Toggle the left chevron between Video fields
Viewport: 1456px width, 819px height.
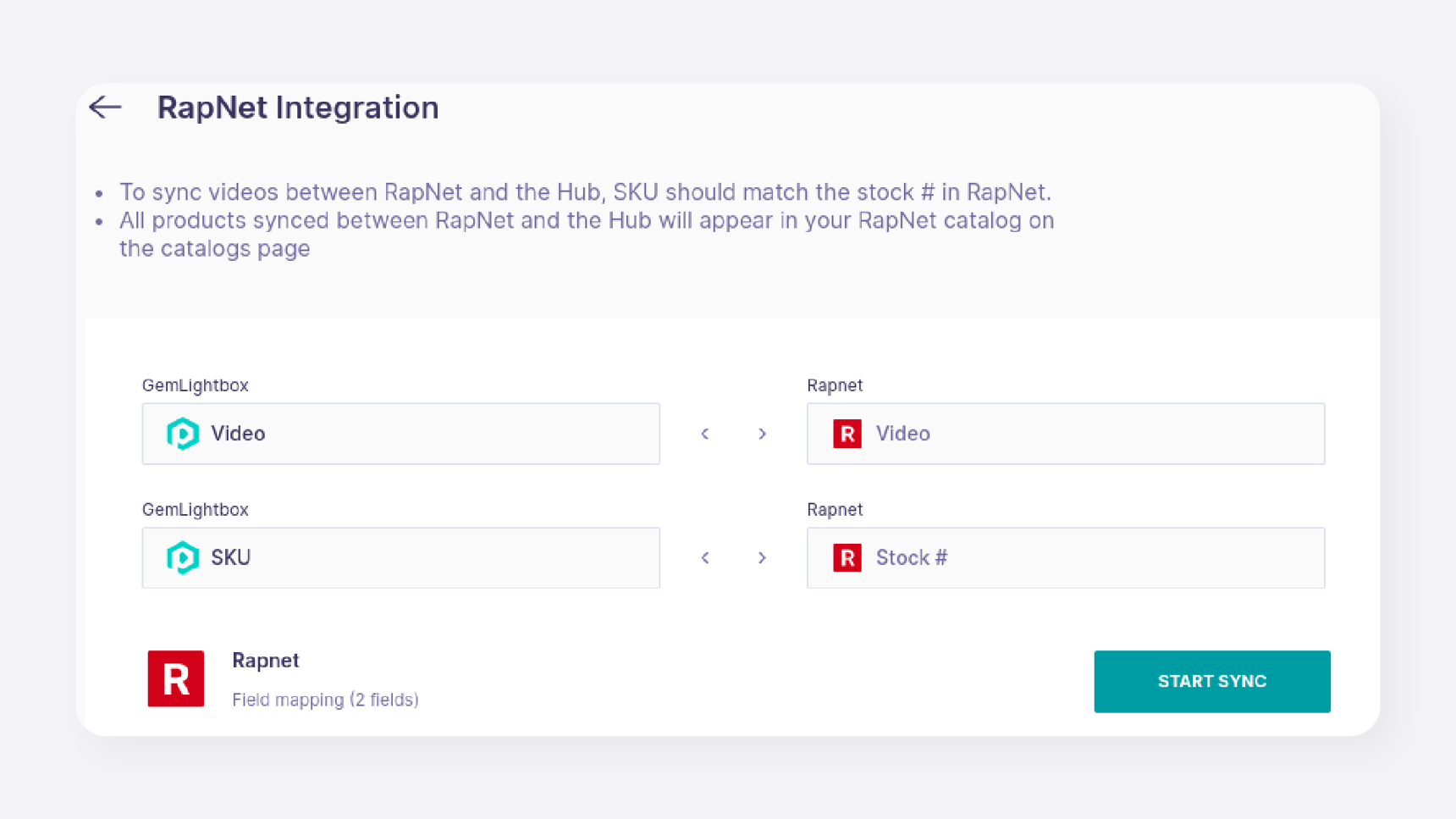704,434
